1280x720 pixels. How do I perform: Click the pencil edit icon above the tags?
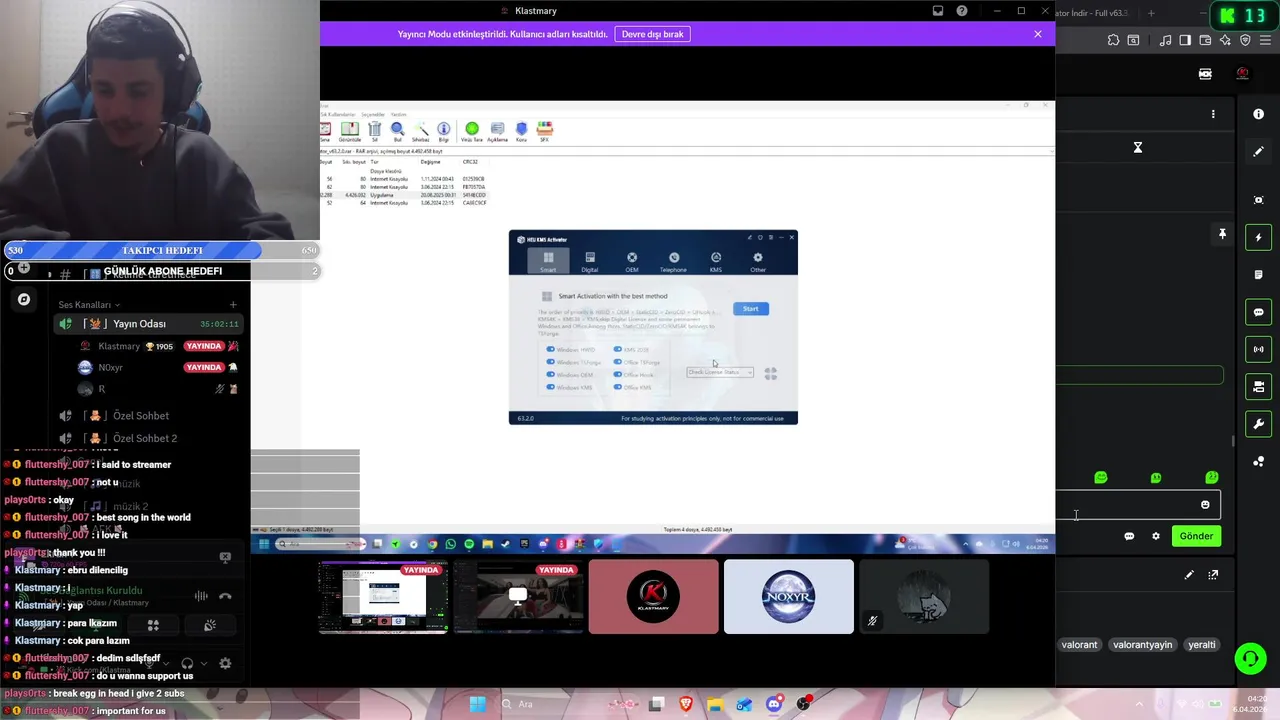(x=1189, y=575)
